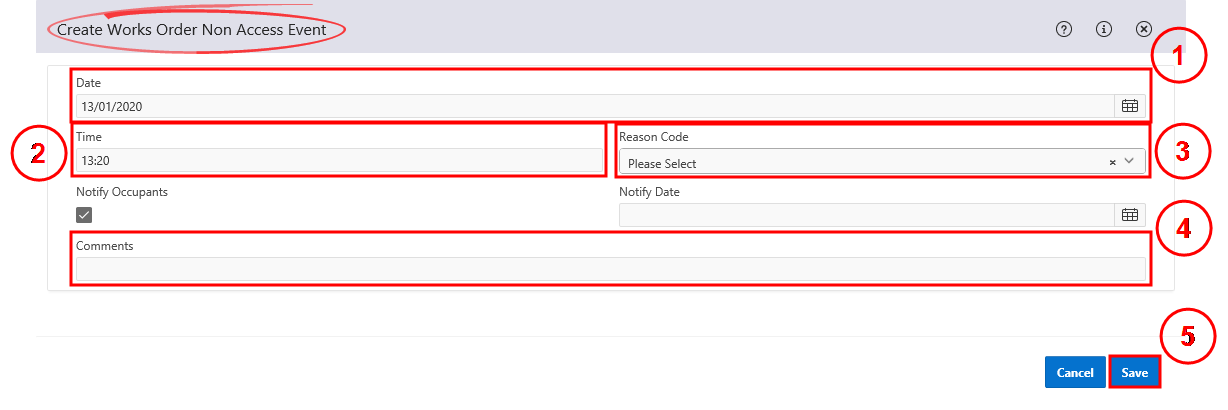The width and height of the screenshot is (1228, 410).
Task: Open the calendar picker for Notify Date
Action: (x=1129, y=215)
